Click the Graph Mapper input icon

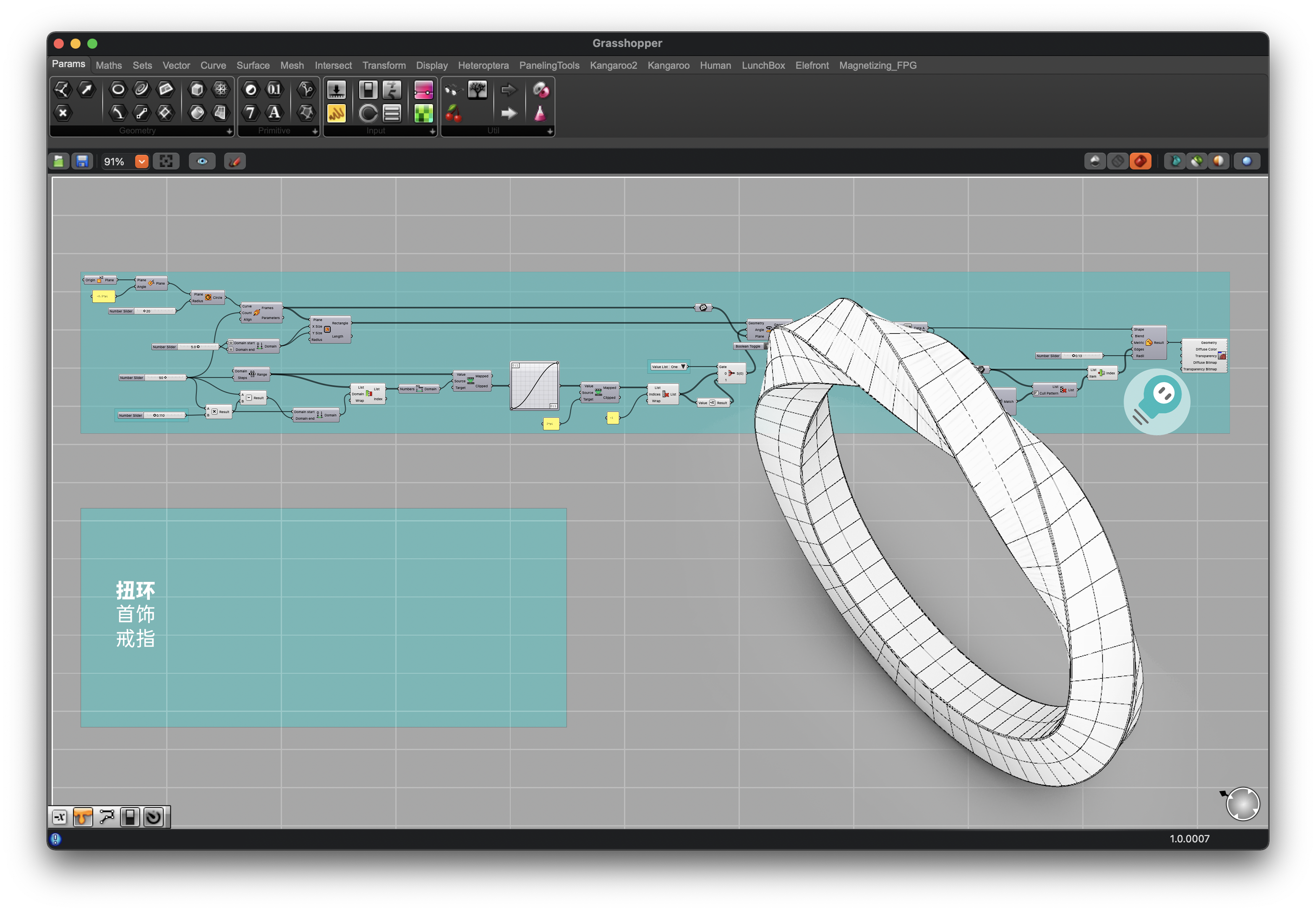point(336,113)
